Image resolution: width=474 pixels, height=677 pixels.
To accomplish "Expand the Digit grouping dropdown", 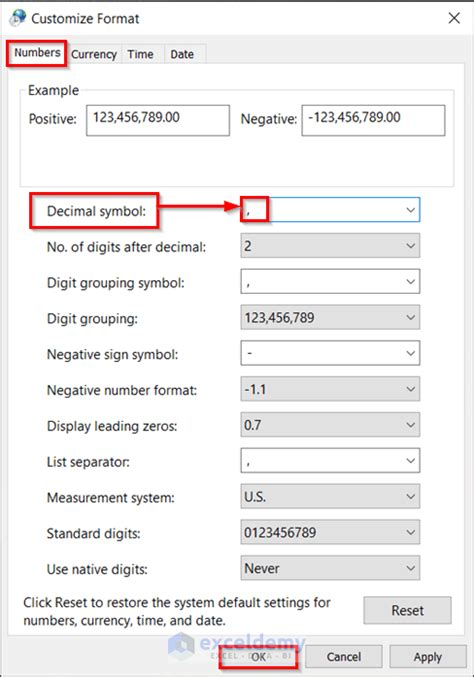I will pyautogui.click(x=330, y=317).
